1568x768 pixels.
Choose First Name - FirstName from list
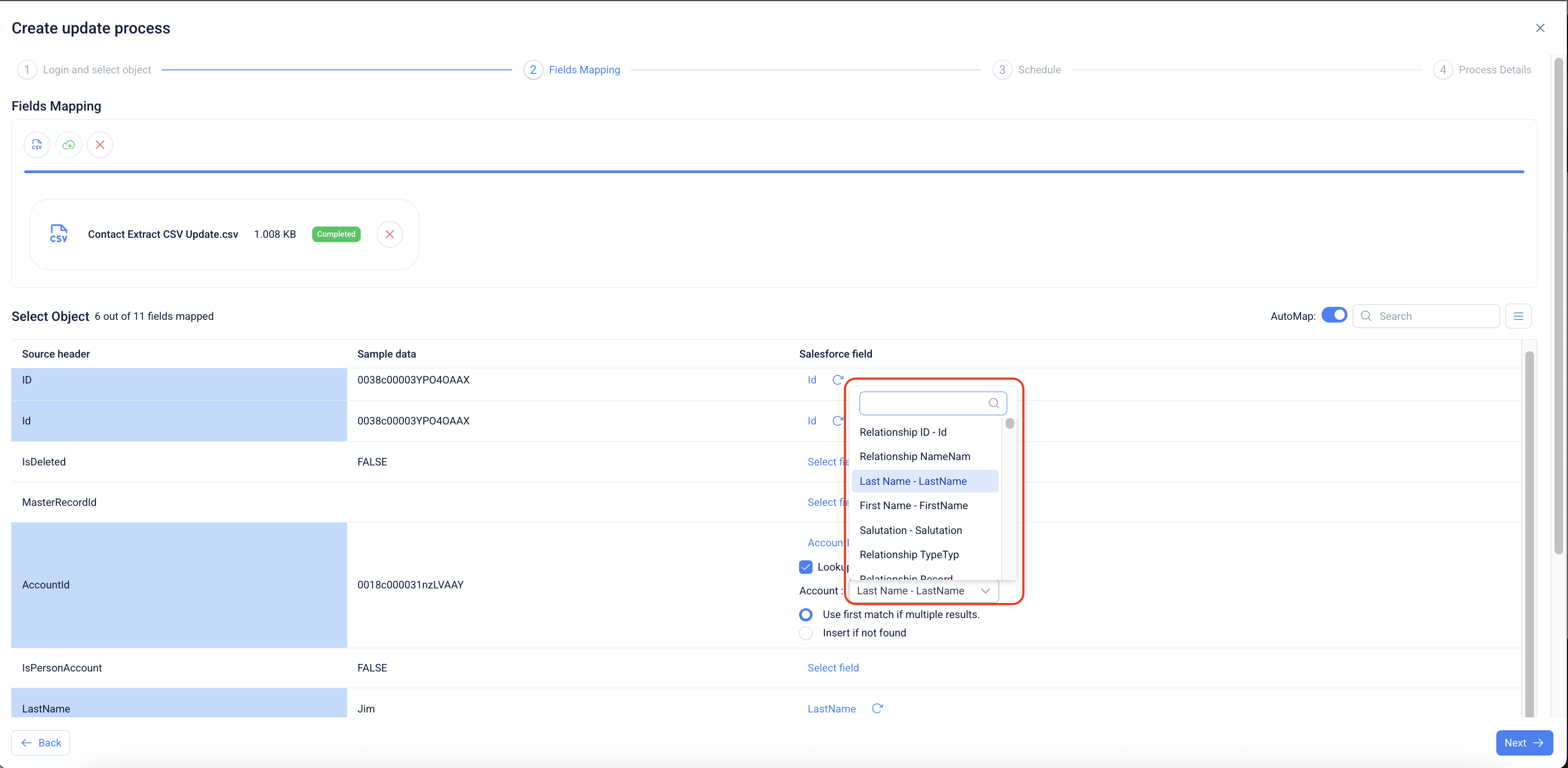tap(913, 505)
